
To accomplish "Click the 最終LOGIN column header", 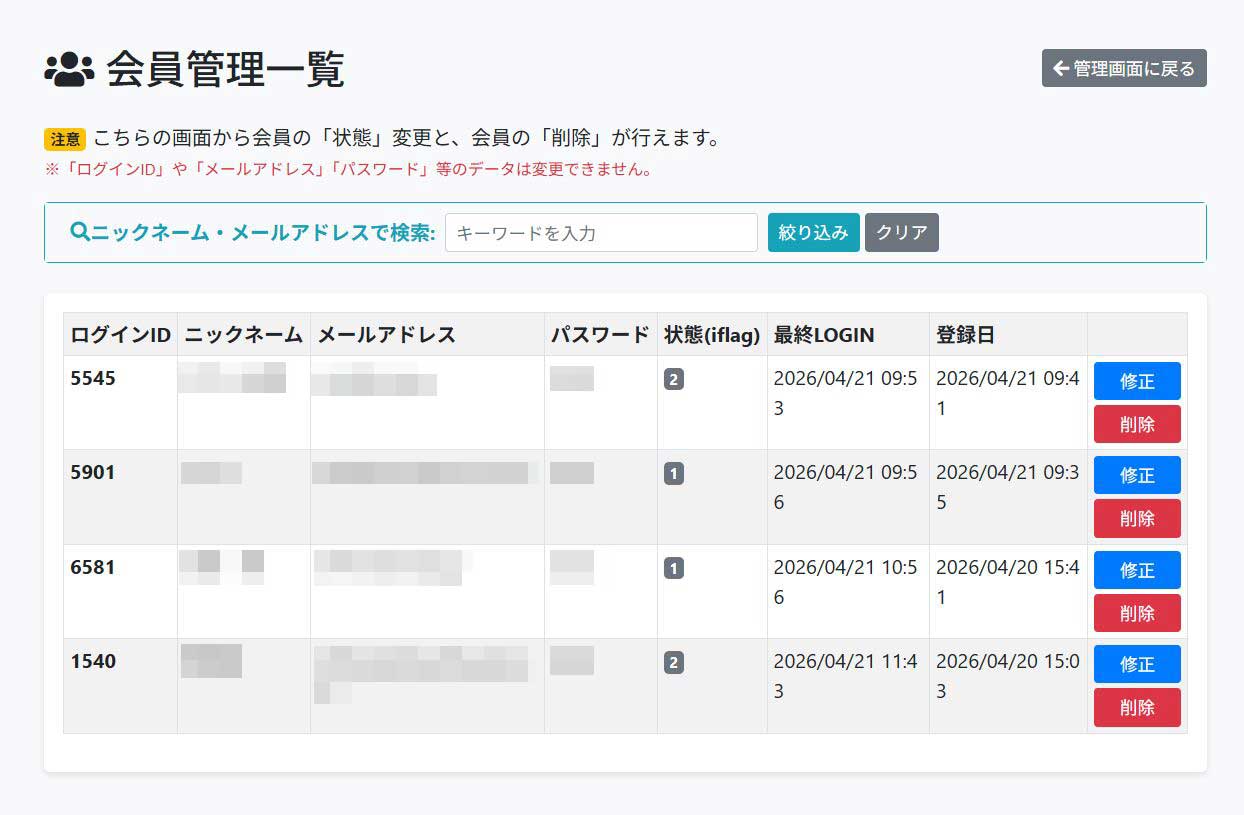I will [x=824, y=335].
